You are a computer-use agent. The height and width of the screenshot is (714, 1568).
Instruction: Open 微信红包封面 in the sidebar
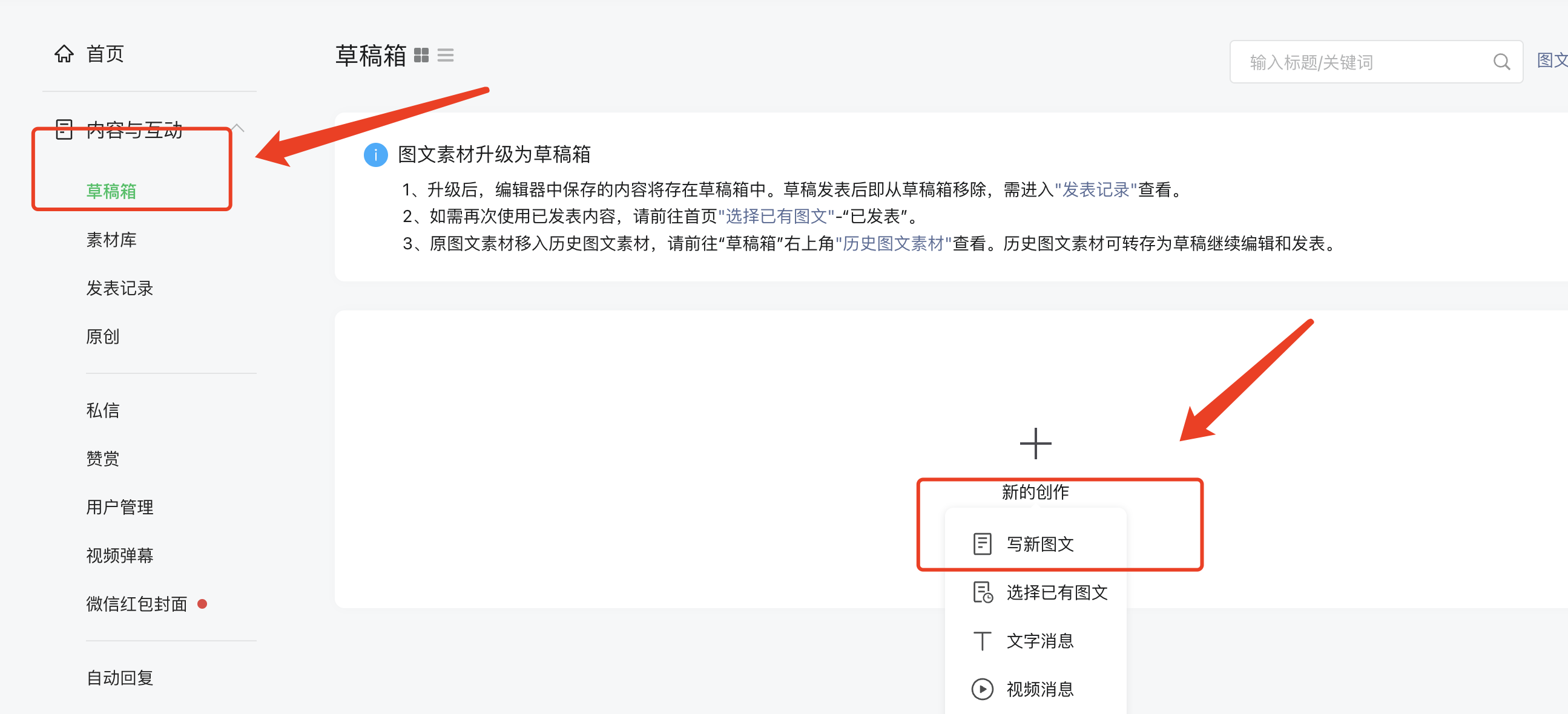[x=136, y=604]
